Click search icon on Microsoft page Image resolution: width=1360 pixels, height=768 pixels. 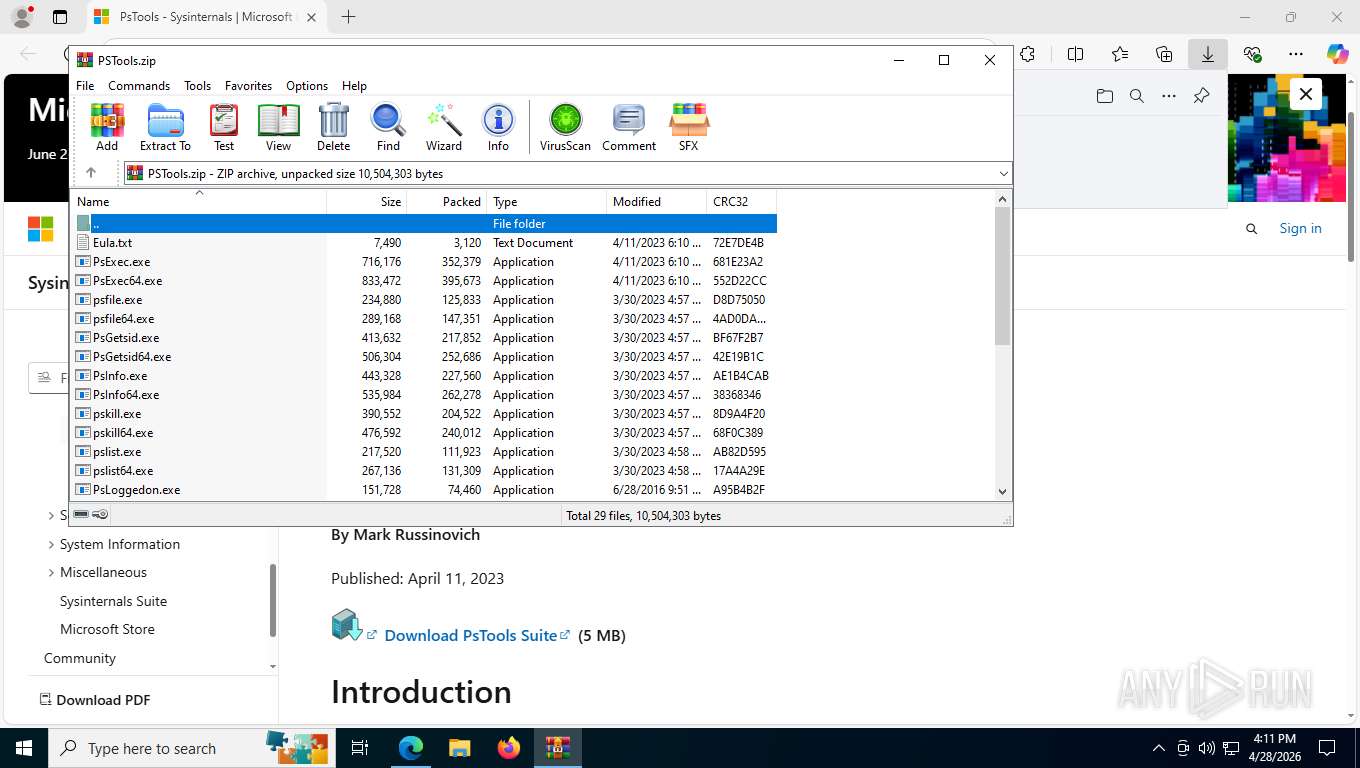tap(1251, 229)
